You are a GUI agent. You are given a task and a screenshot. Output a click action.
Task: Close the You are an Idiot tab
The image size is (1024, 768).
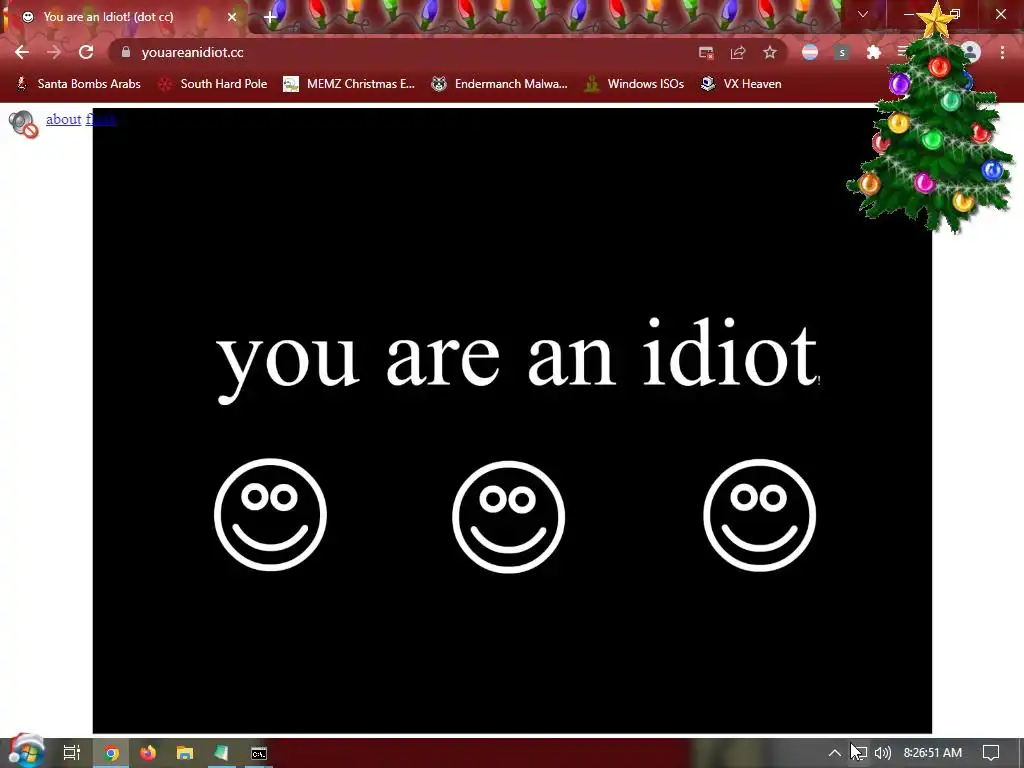coord(232,17)
